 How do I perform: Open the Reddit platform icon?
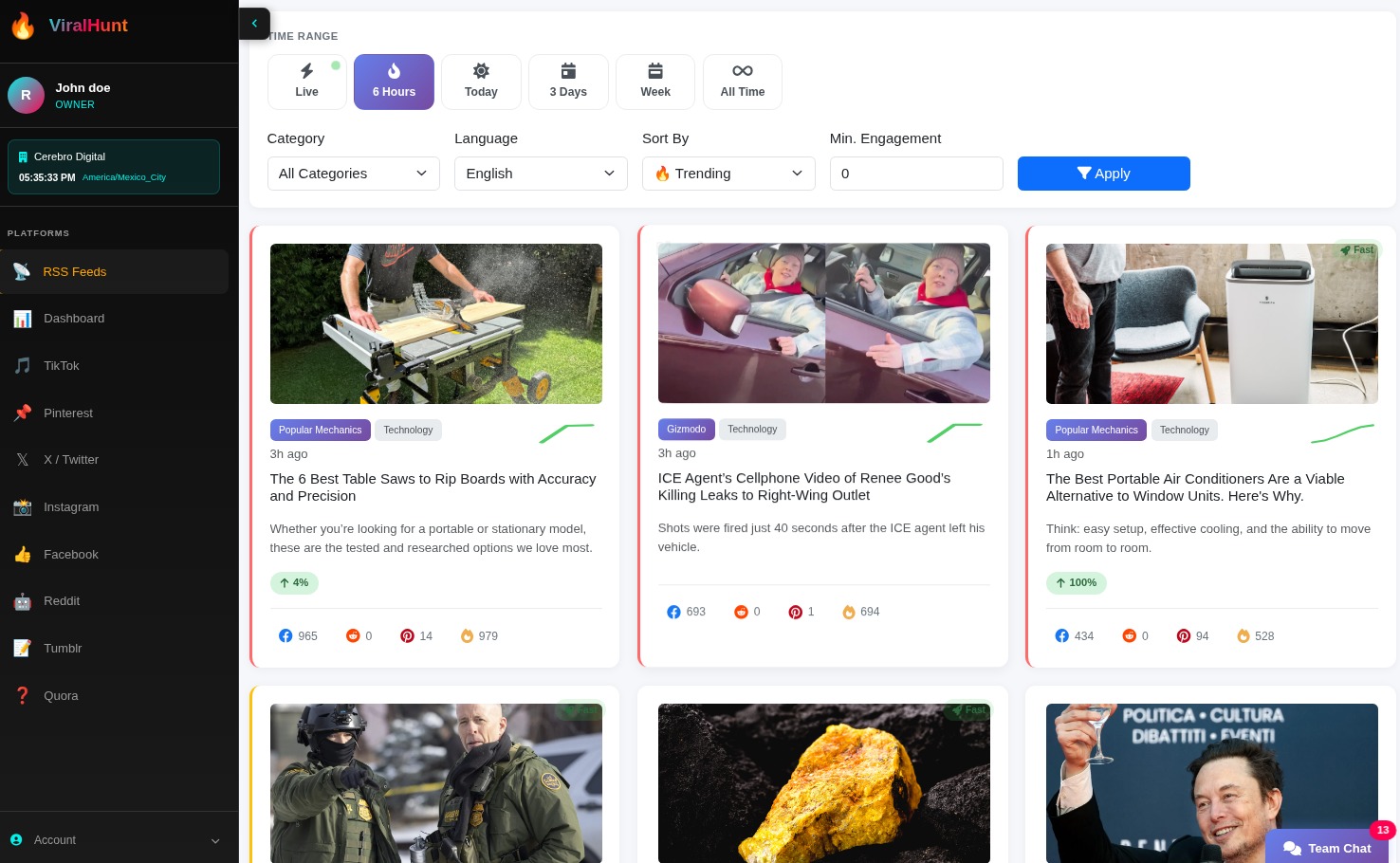tap(23, 601)
